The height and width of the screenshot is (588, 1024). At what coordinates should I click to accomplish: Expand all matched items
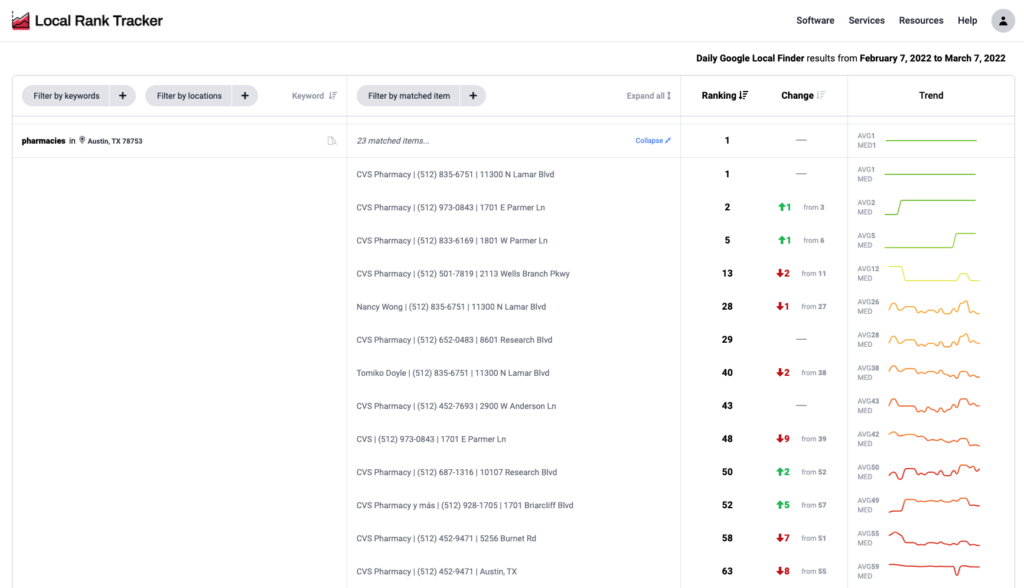[648, 96]
